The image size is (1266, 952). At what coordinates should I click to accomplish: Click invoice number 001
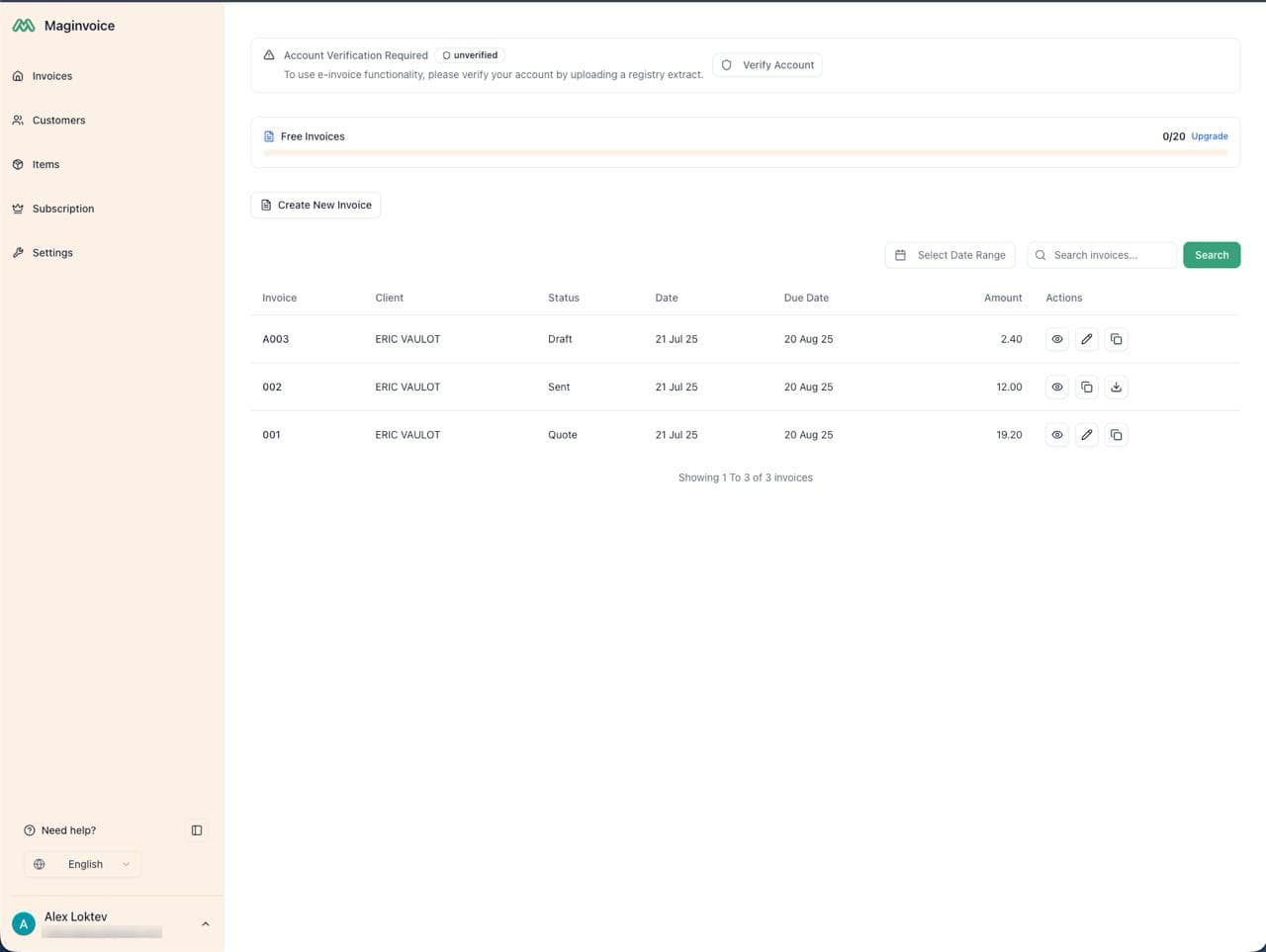(271, 435)
